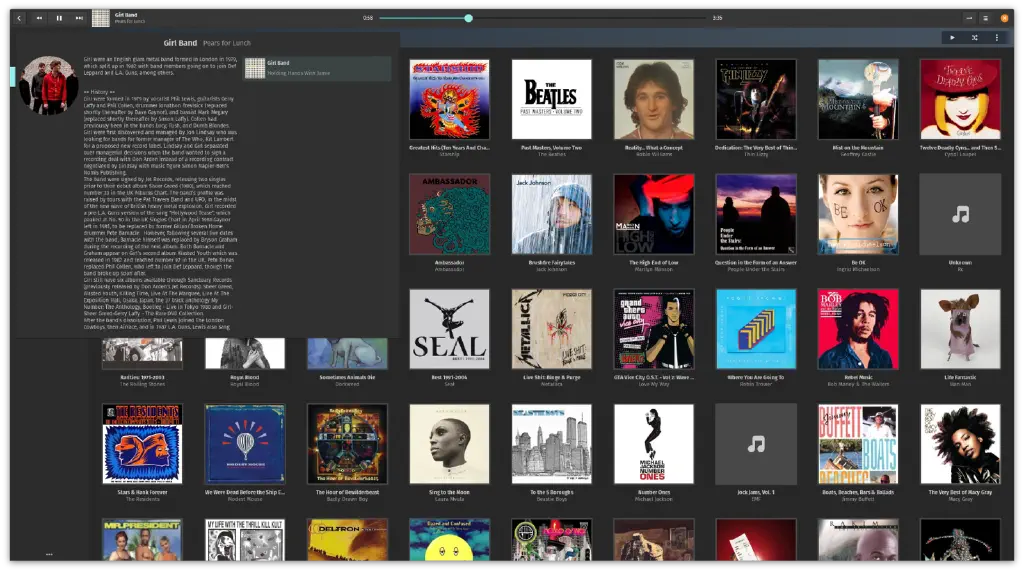Open The Residents Stars & Hank Forever

(x=142, y=444)
